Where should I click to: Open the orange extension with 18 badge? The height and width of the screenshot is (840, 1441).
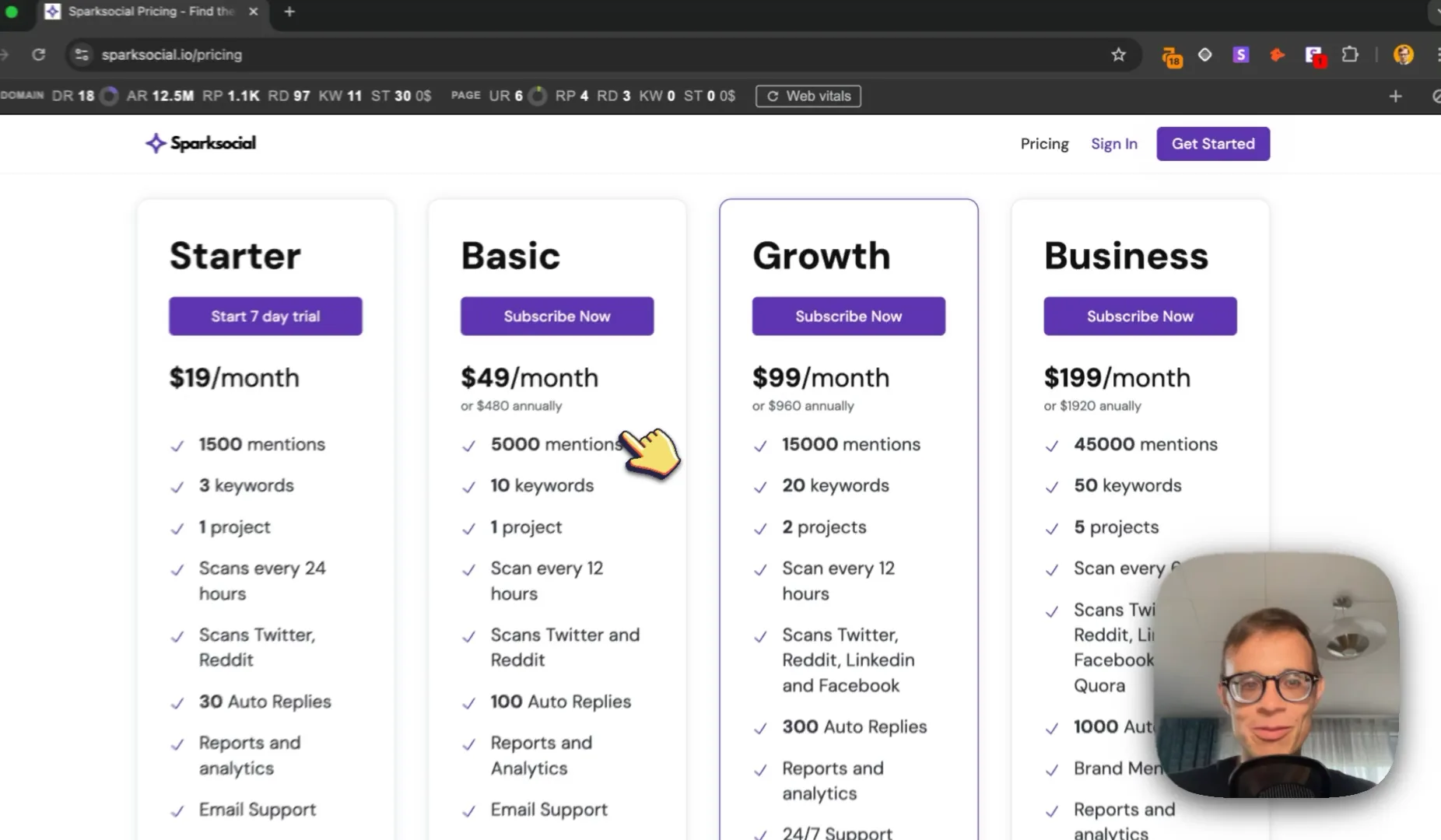(x=1171, y=56)
